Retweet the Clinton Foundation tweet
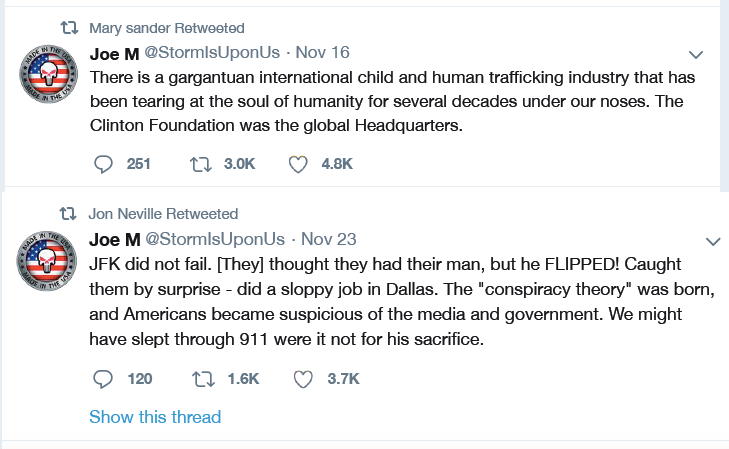The height and width of the screenshot is (449, 729). 201,164
